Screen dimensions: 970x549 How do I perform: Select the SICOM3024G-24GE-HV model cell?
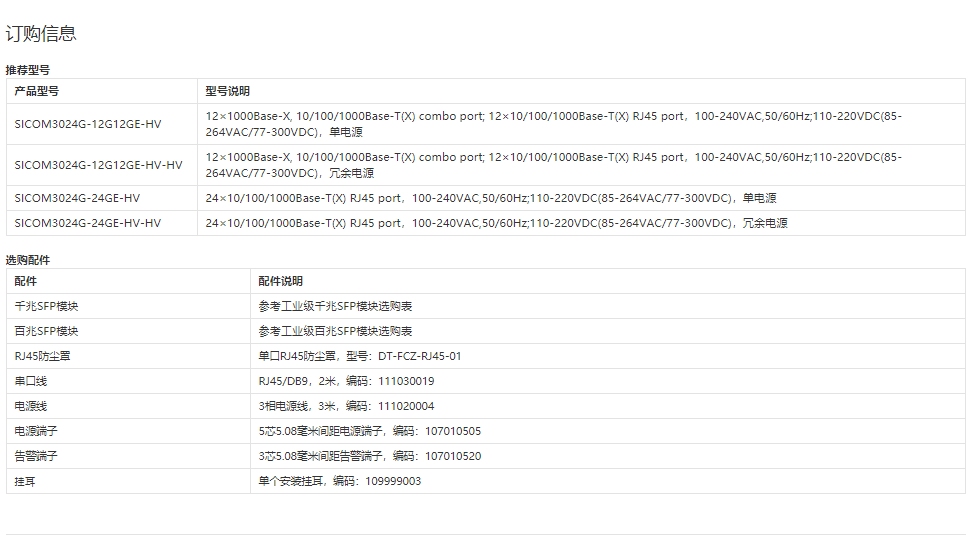[77, 198]
